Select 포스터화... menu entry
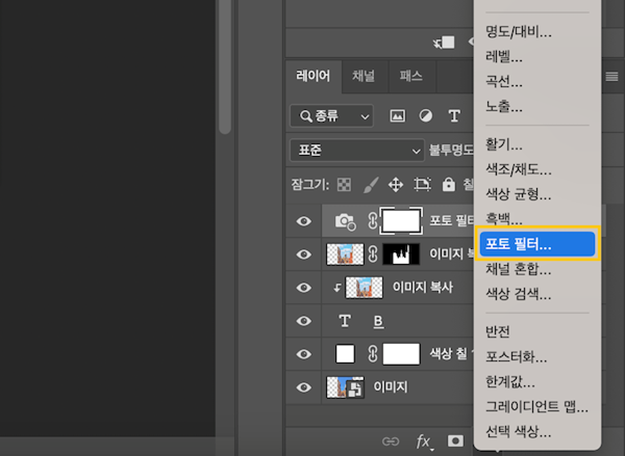Image resolution: width=625 pixels, height=456 pixels. pos(516,357)
